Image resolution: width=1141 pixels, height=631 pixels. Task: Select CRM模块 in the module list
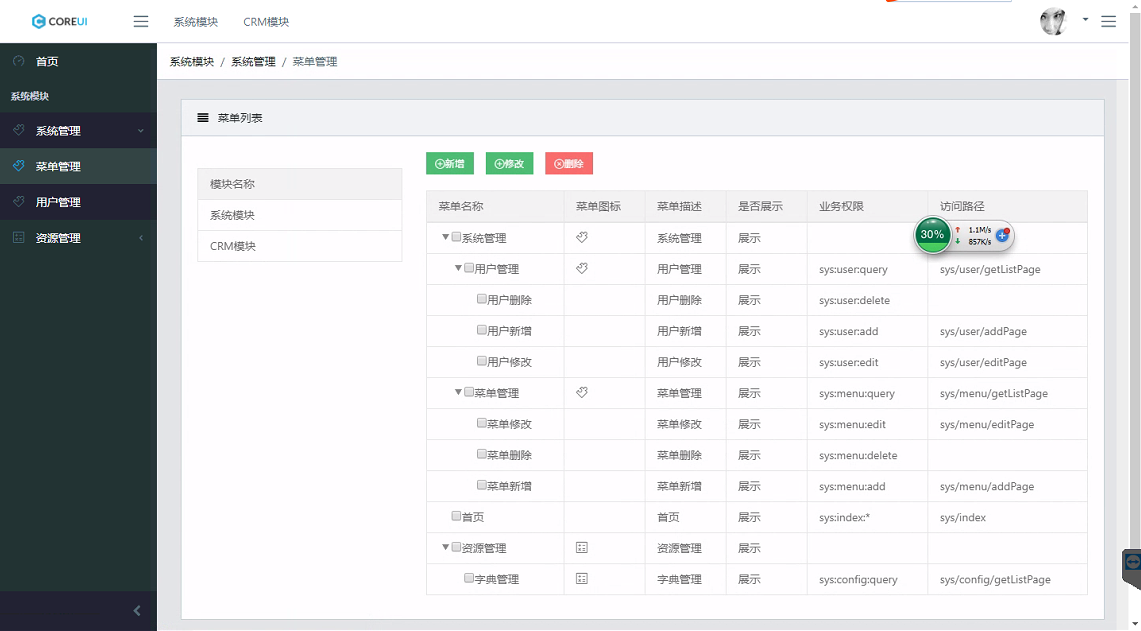pyautogui.click(x=299, y=246)
